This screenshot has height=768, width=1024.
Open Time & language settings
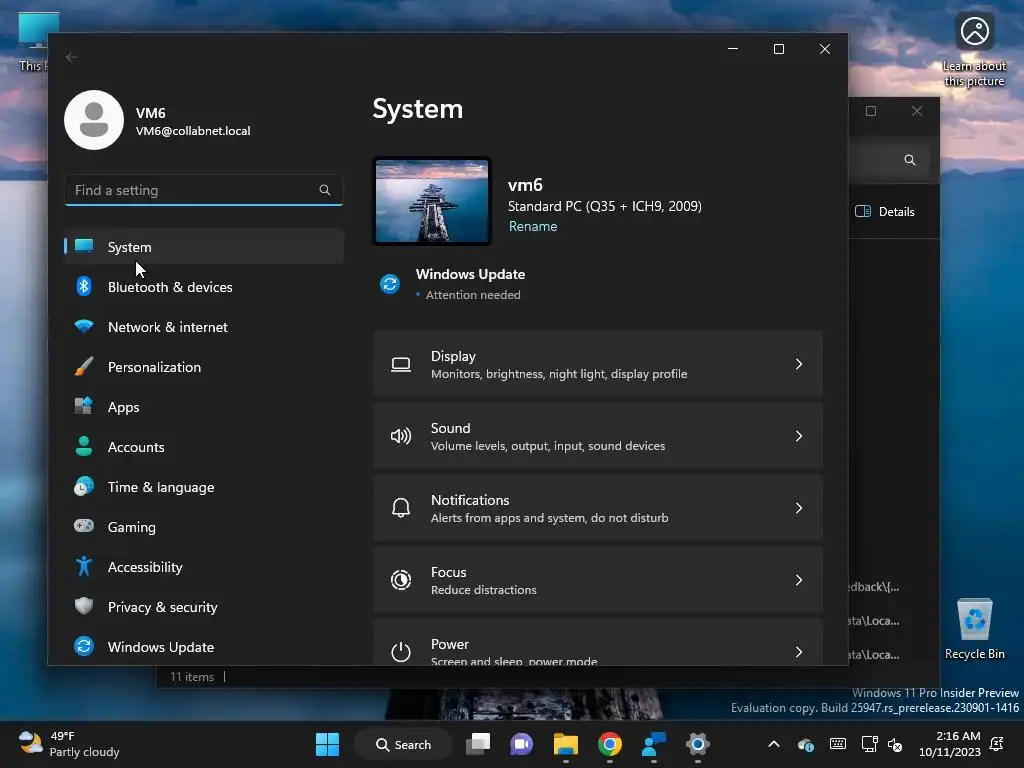click(204, 487)
